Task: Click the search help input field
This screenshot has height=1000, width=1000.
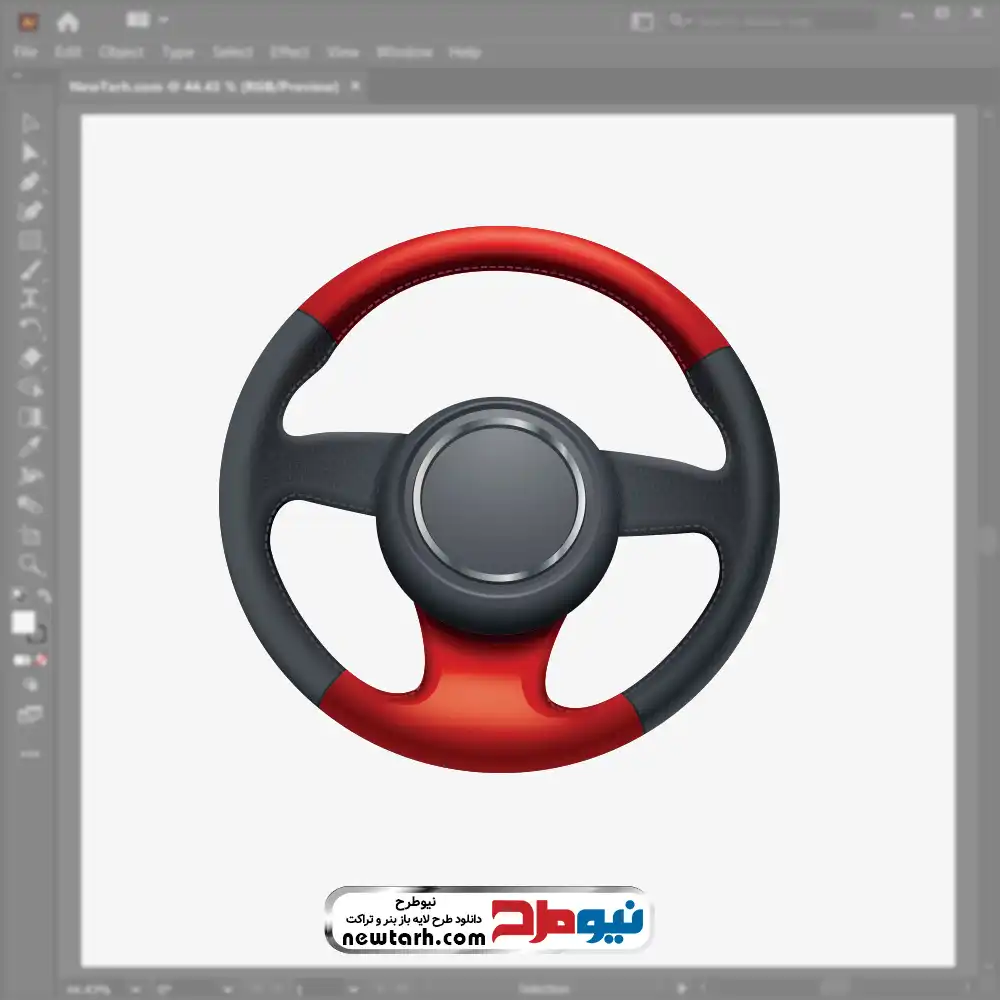Action: coord(770,21)
